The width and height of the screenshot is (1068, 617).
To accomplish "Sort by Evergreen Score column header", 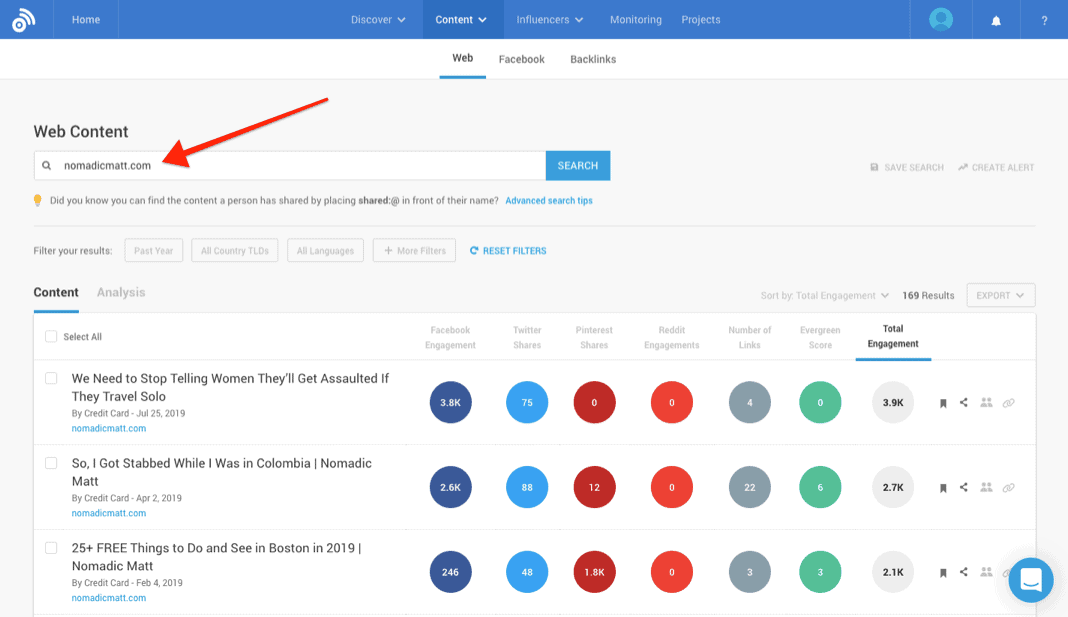I will click(x=820, y=337).
